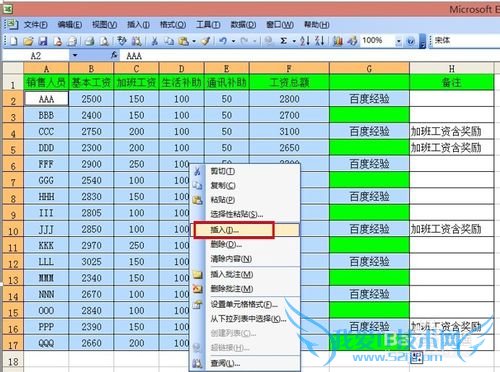Choose 从下拉列表中选择(K)... in context menu

[245, 319]
